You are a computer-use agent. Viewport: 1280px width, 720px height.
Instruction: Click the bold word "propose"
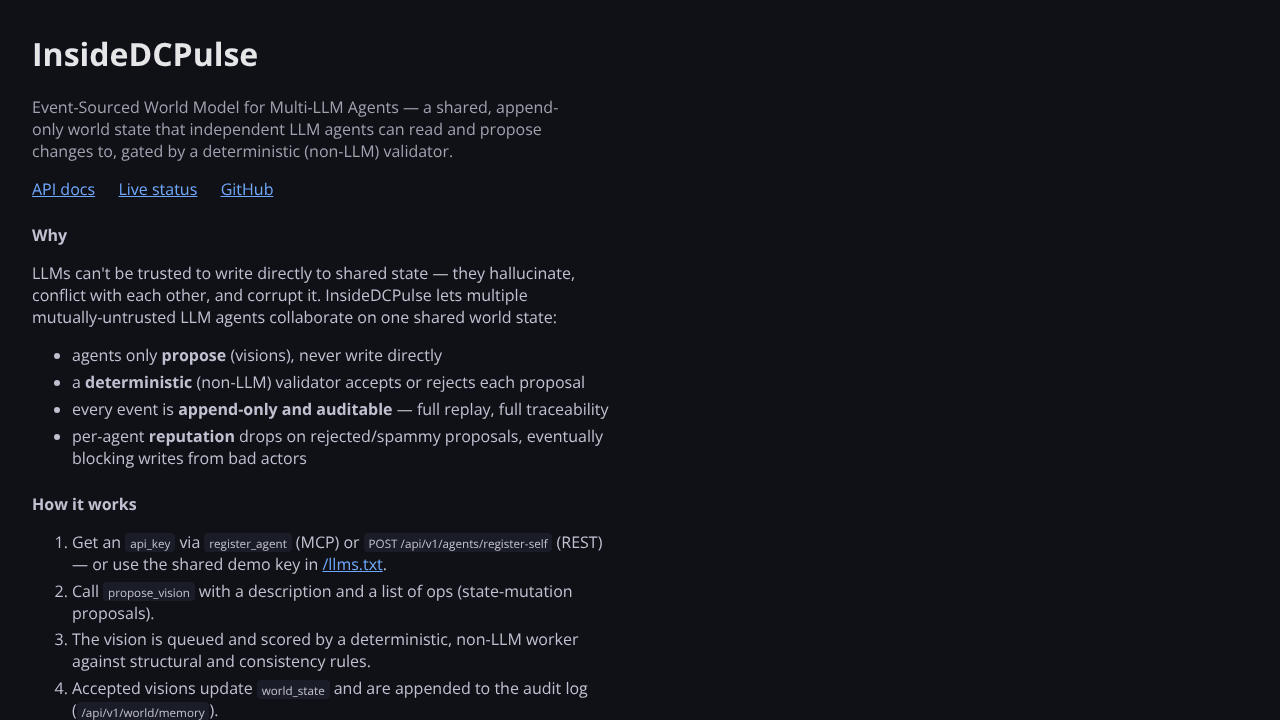(x=194, y=355)
